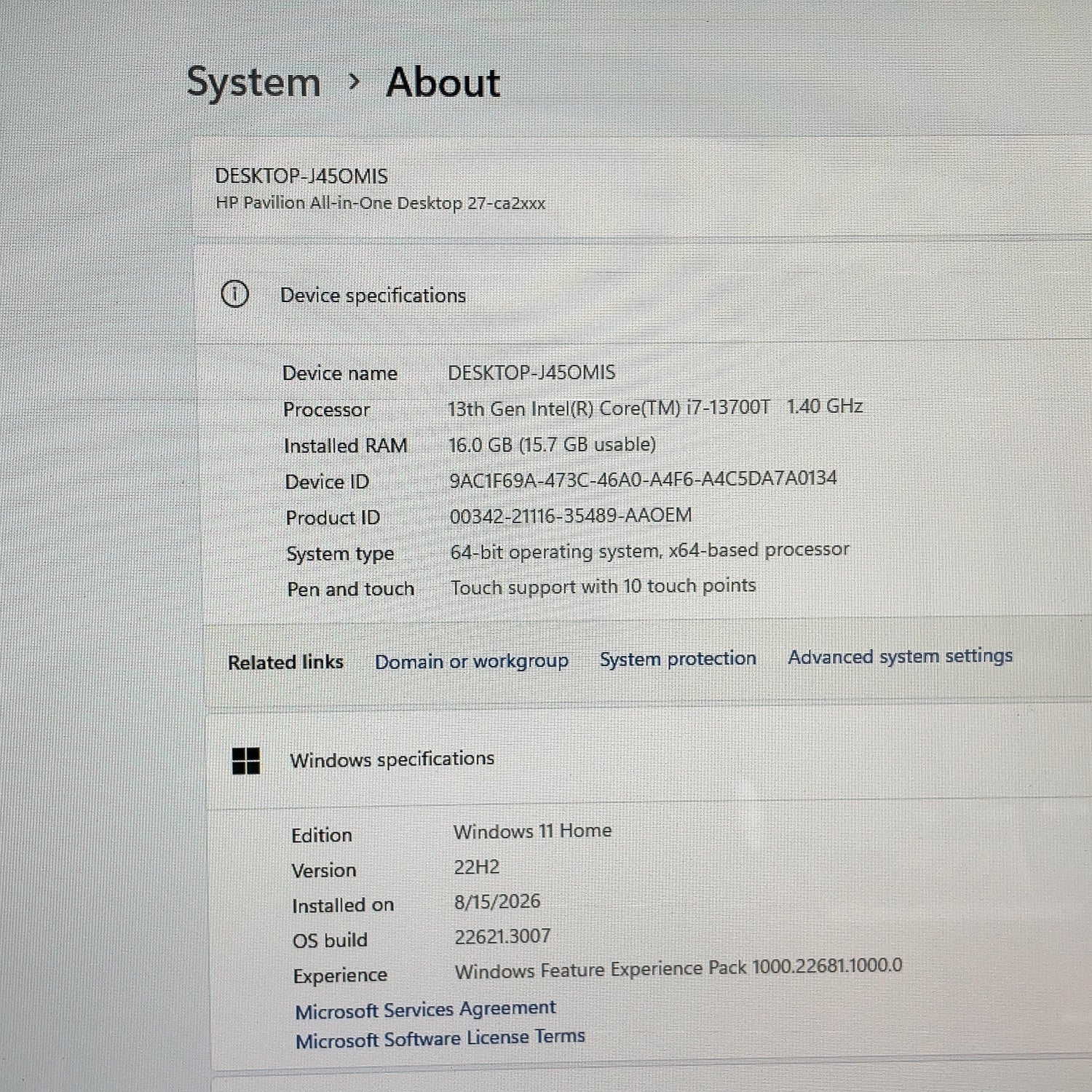Open the System protection link
This screenshot has height=1092, width=1092.
click(x=678, y=659)
